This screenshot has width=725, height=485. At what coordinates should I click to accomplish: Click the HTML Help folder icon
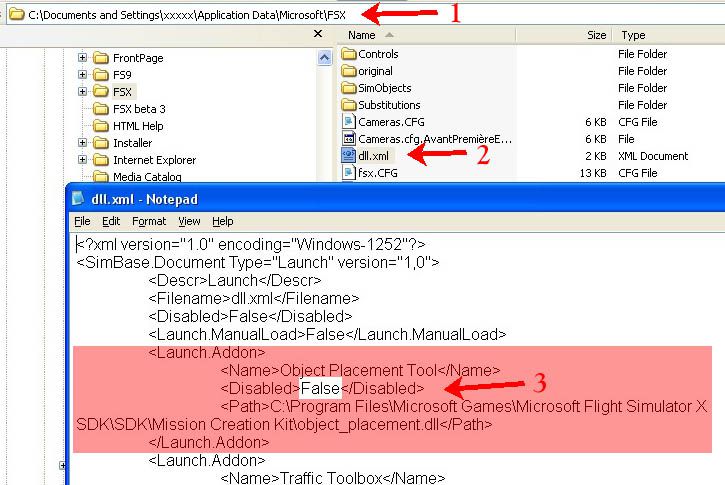point(100,126)
